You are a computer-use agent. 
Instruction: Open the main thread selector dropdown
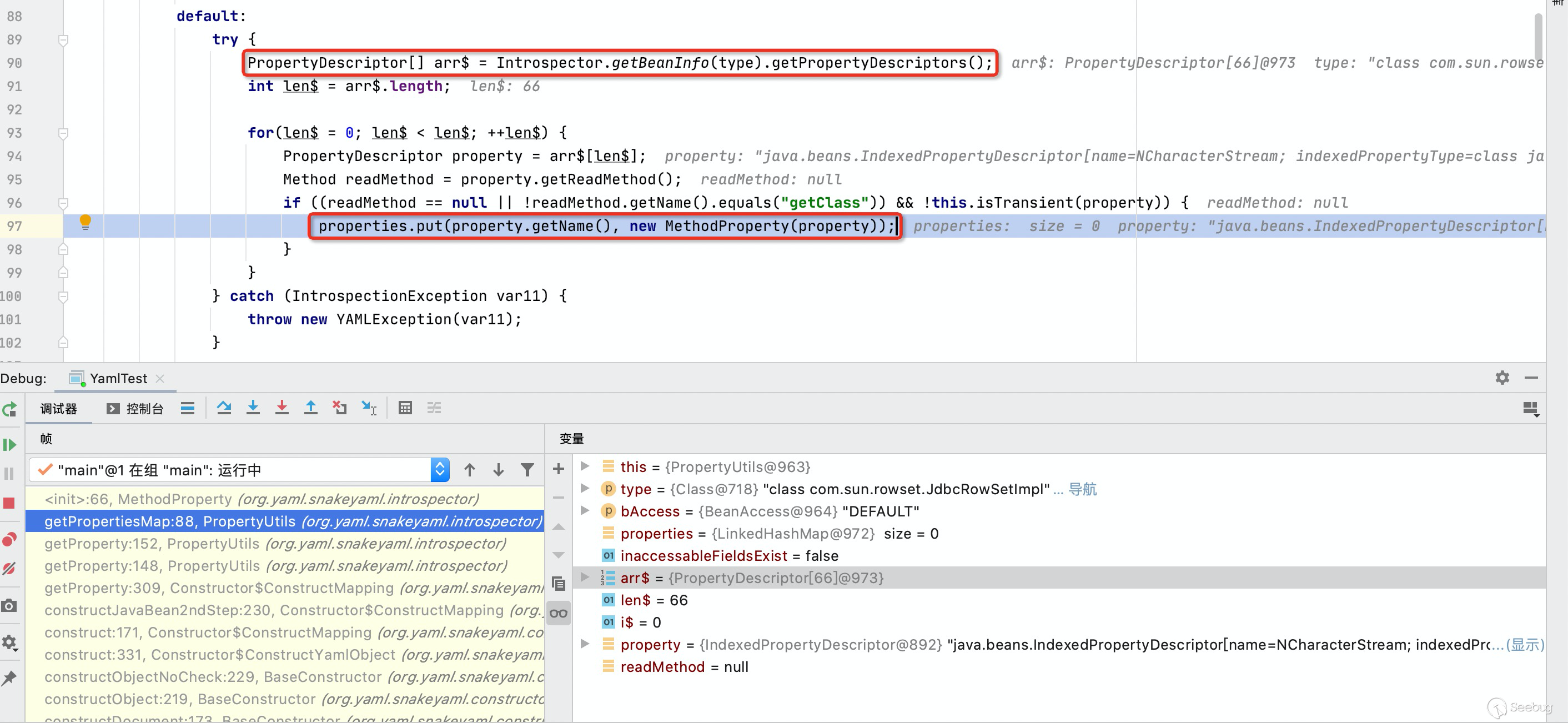(x=440, y=470)
